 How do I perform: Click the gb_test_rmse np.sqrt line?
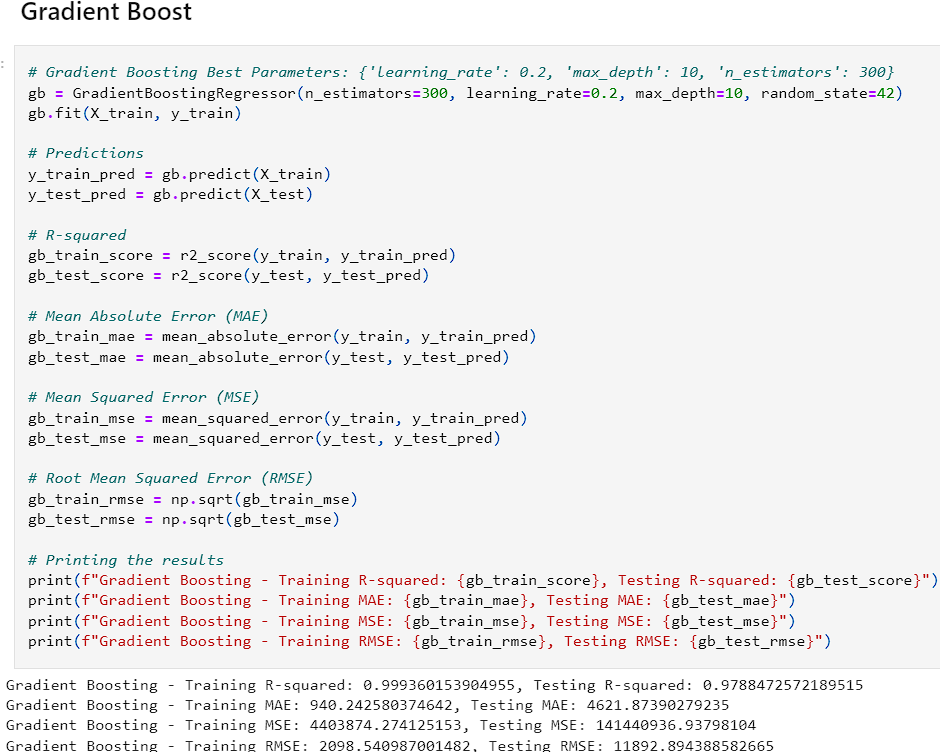(x=183, y=519)
